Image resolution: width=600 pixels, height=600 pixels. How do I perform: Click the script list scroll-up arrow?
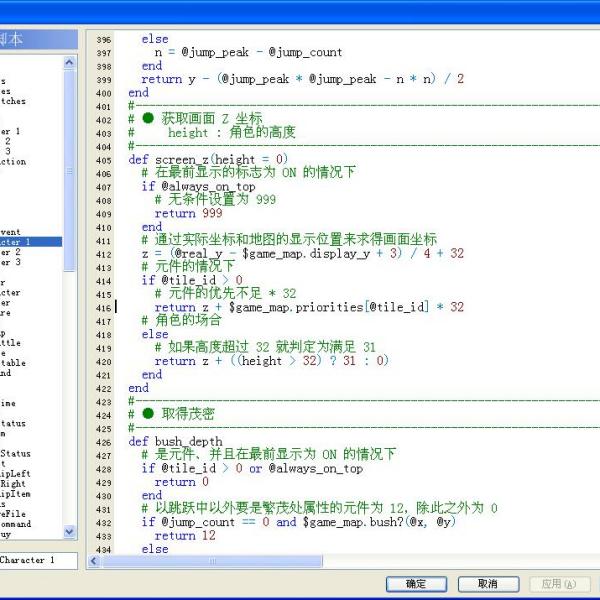coord(69,63)
